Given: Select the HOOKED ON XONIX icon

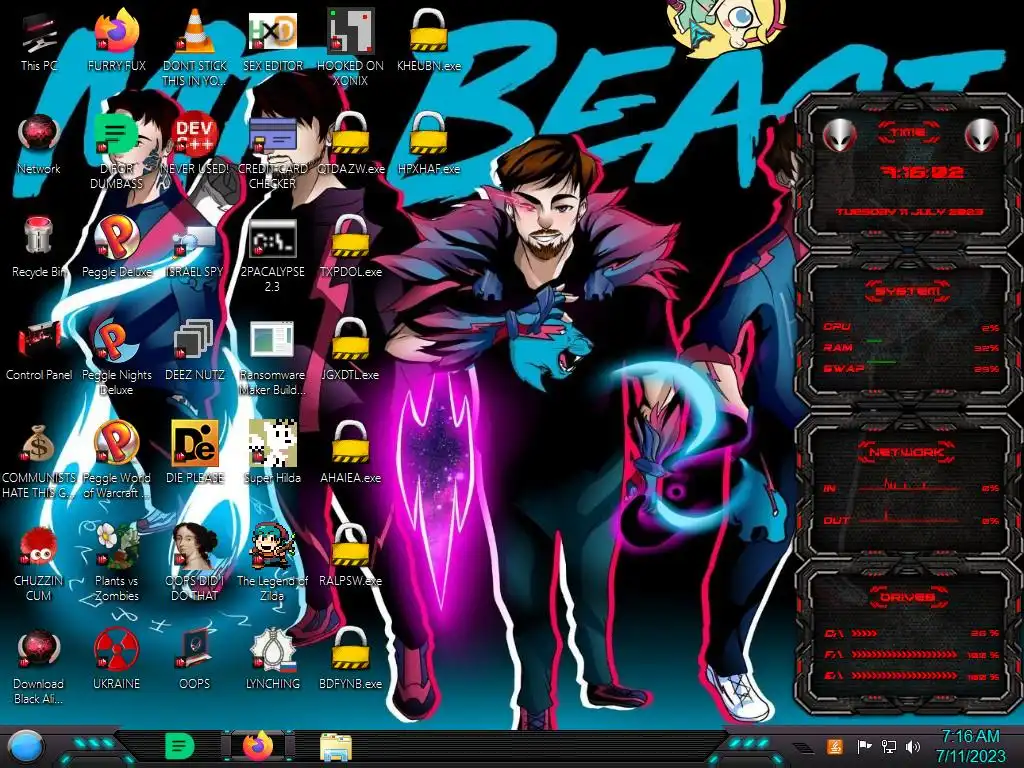Looking at the screenshot, I should pyautogui.click(x=351, y=47).
